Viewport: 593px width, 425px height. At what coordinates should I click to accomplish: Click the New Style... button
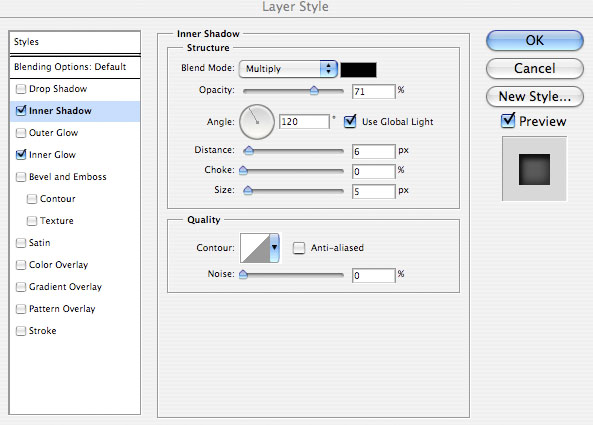click(x=535, y=96)
